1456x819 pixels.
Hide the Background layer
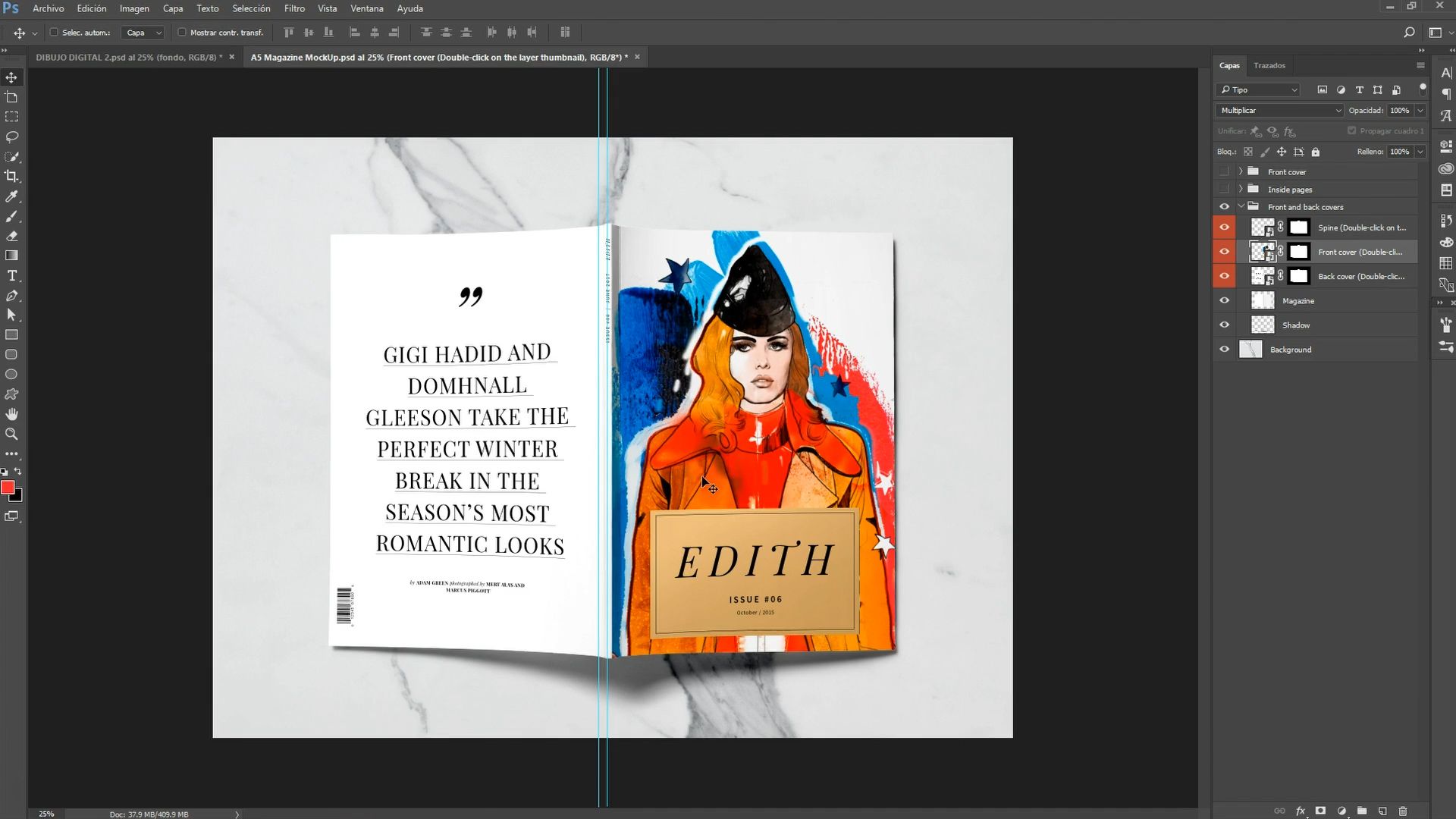1224,349
